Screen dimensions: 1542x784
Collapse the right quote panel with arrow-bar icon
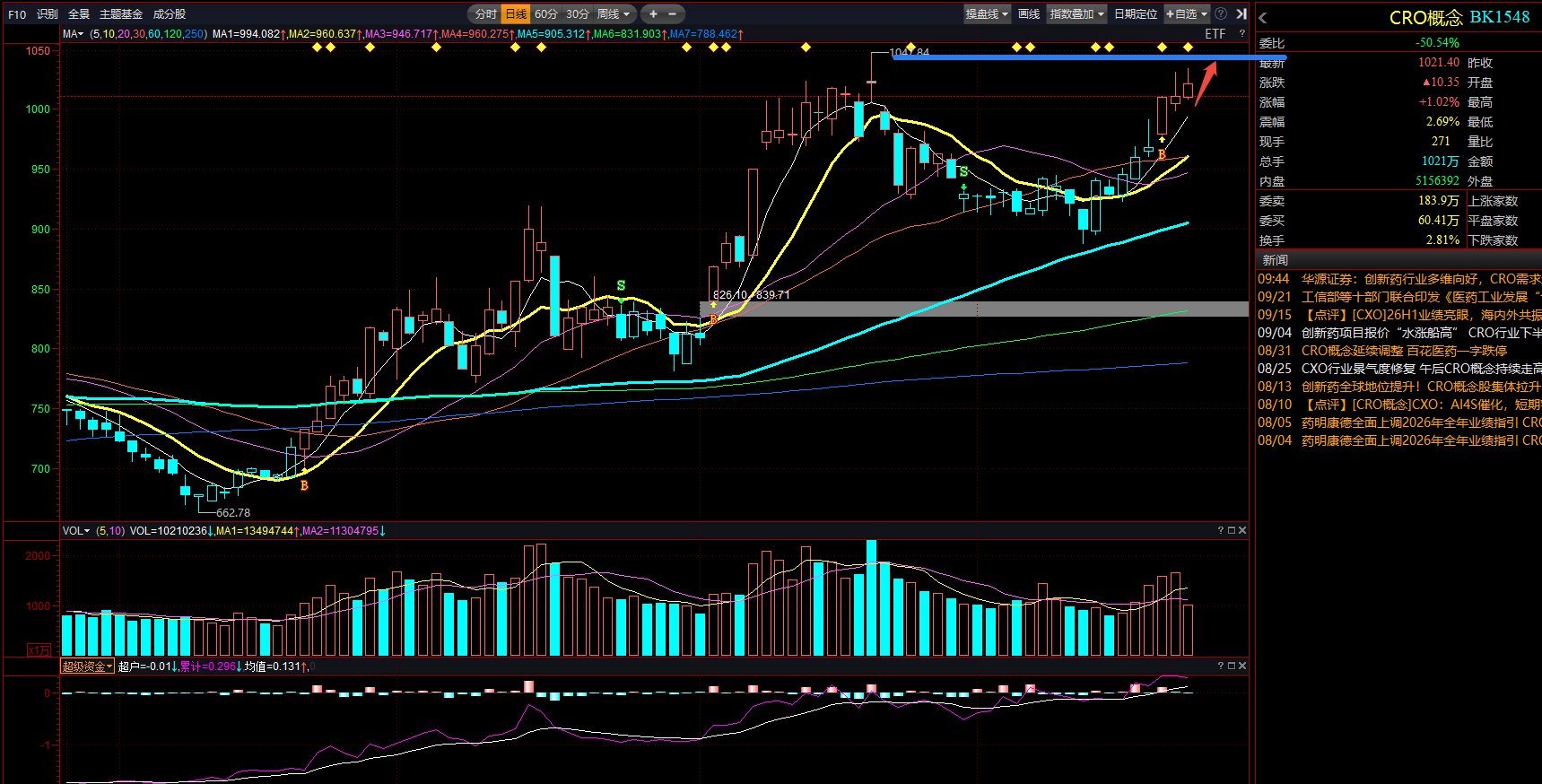1241,13
